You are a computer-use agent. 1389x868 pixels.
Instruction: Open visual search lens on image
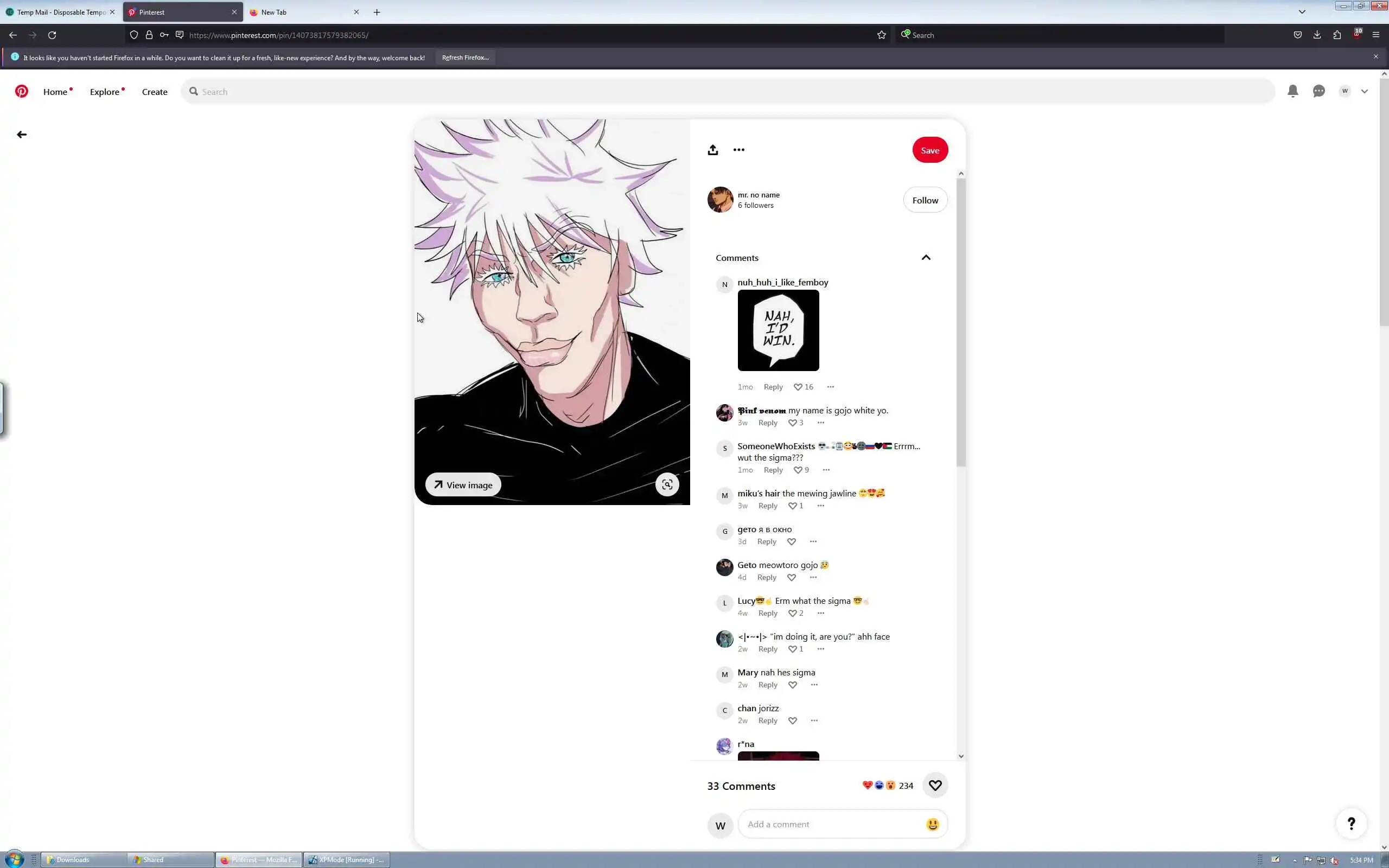tap(667, 484)
